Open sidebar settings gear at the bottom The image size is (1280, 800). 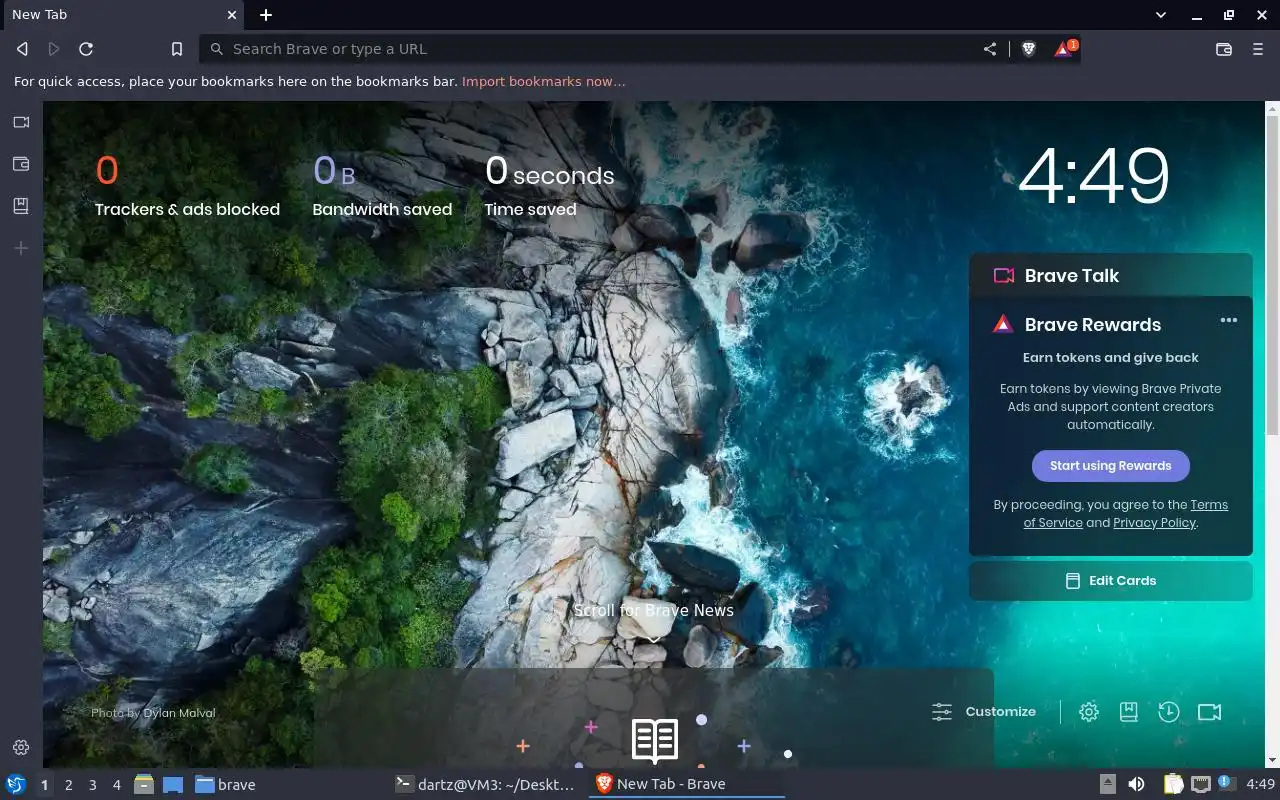click(x=21, y=747)
